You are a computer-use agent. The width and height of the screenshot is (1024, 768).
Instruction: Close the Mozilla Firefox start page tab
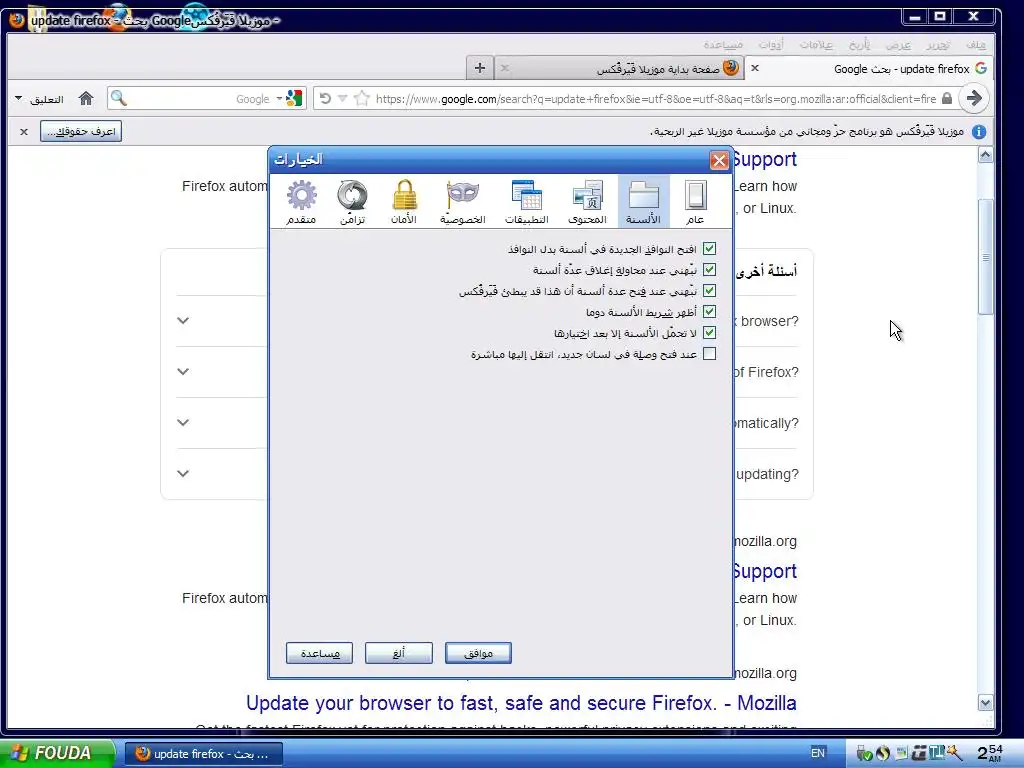[505, 68]
